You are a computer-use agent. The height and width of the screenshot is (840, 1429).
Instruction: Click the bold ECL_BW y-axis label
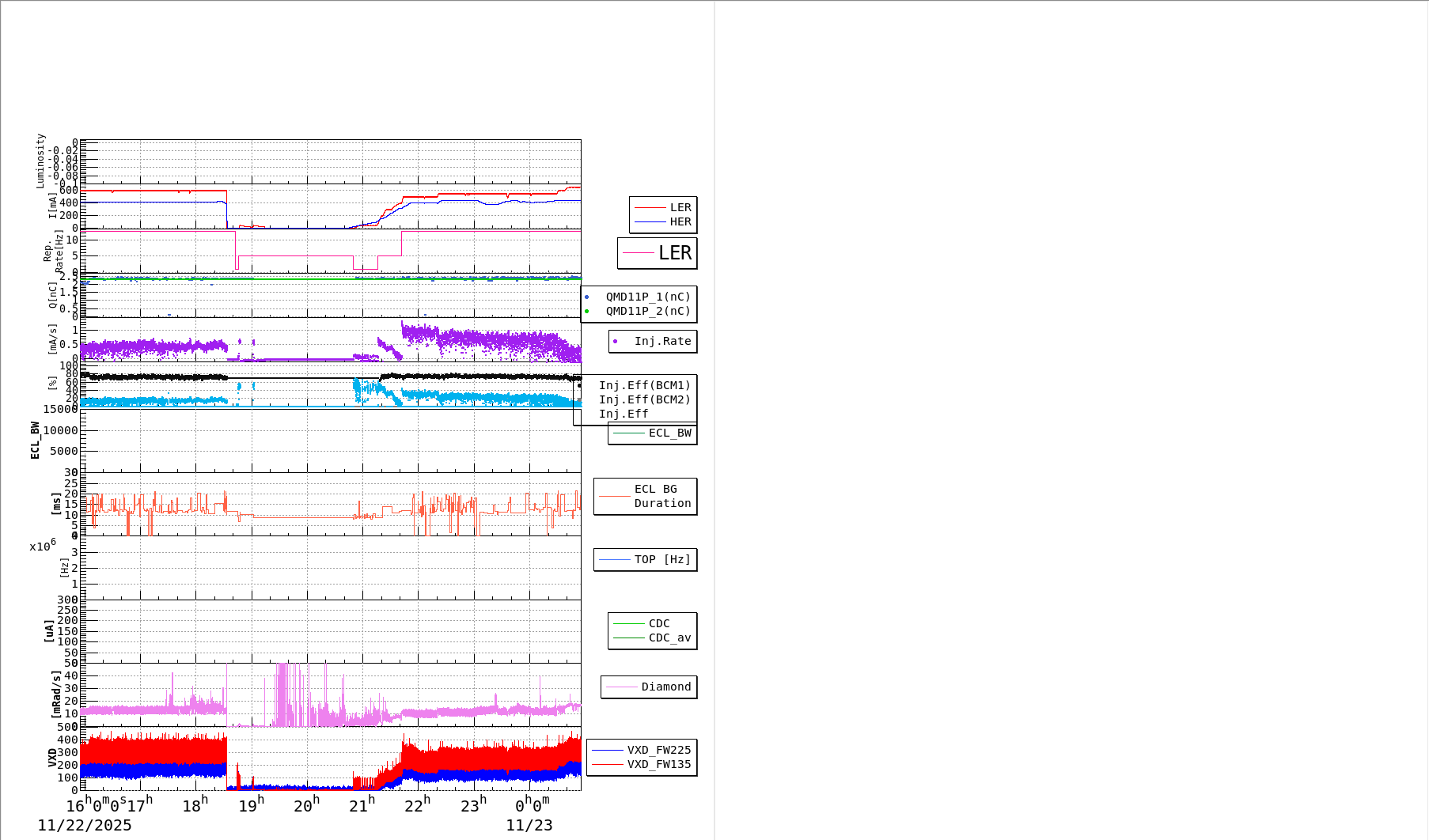35,440
